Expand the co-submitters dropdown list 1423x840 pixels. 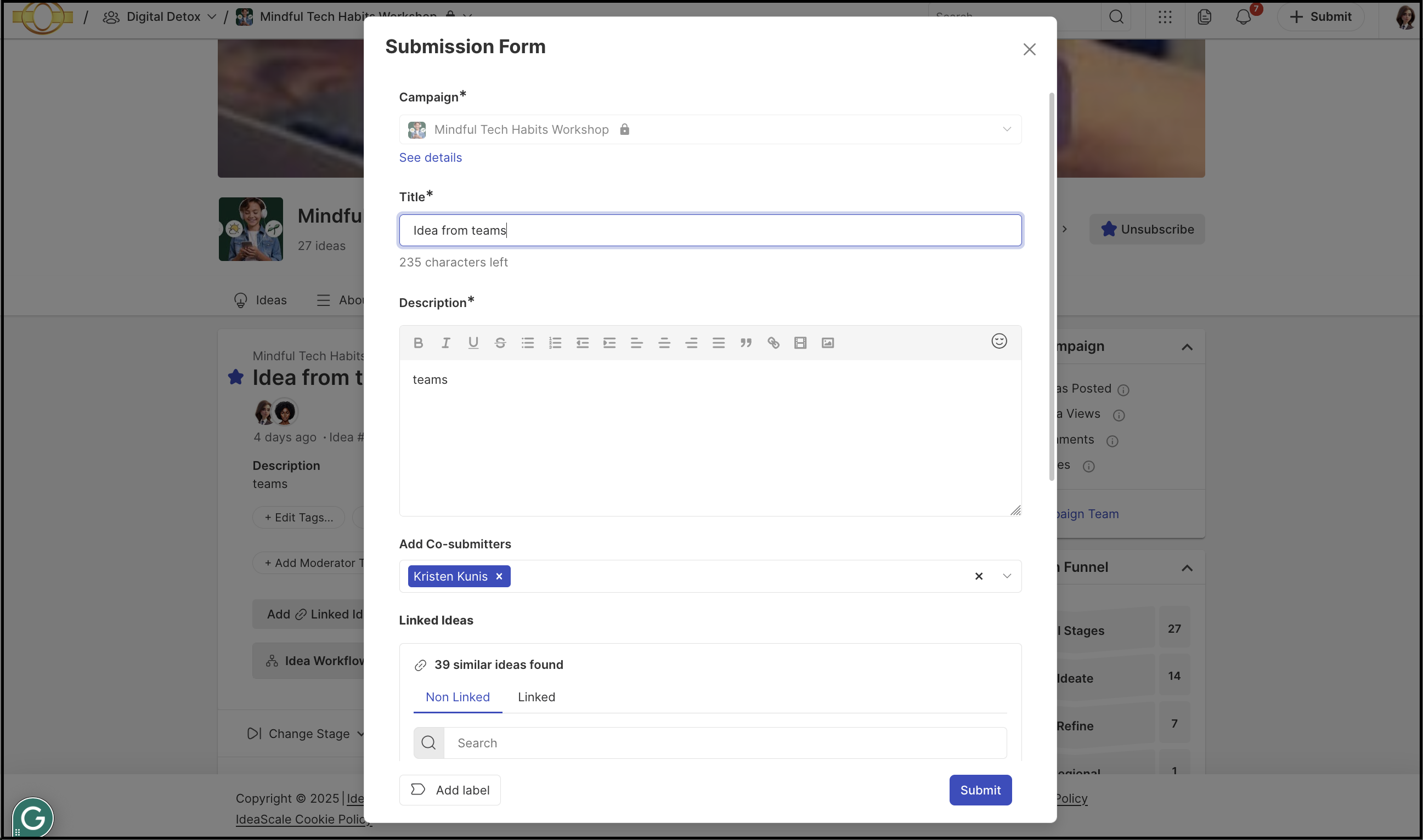coord(1006,576)
